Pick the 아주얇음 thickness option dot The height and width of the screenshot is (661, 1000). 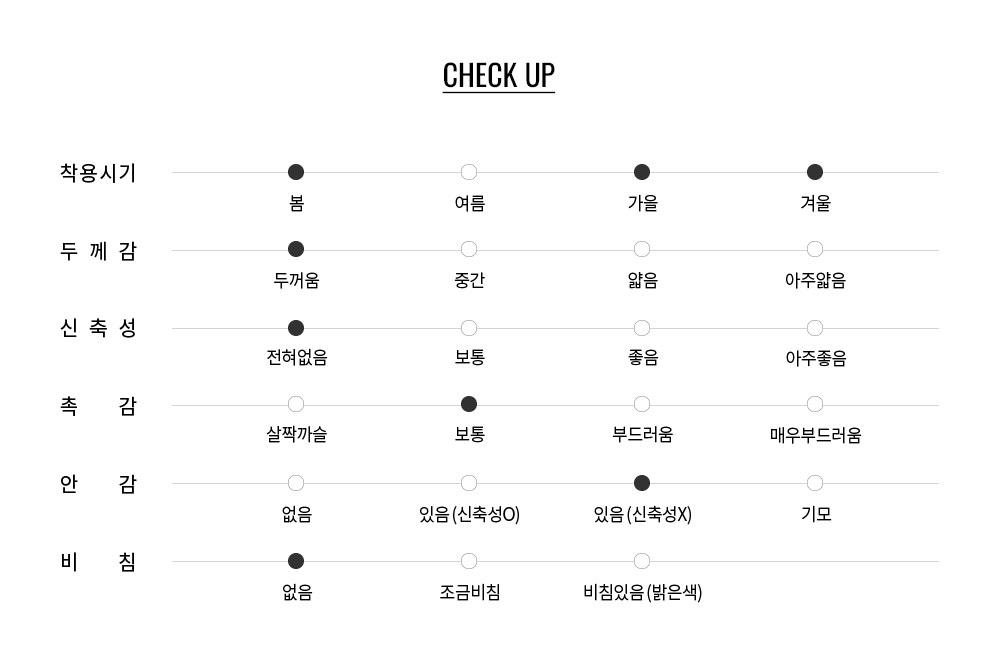(815, 249)
